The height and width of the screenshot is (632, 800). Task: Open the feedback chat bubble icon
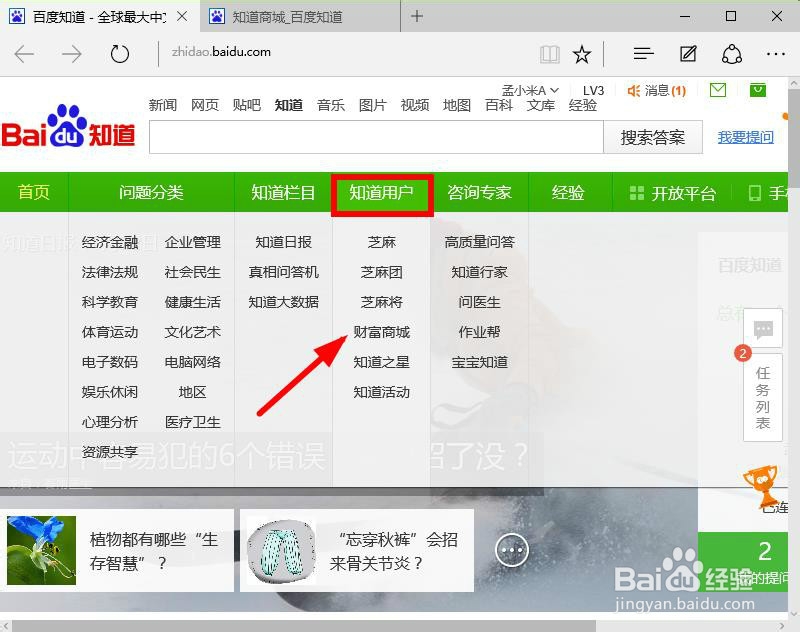[x=763, y=329]
